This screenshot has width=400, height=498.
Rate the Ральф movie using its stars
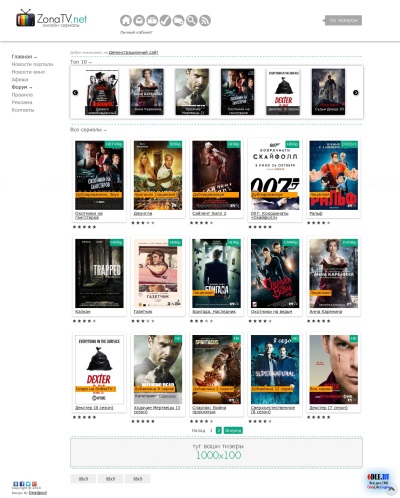[319, 223]
